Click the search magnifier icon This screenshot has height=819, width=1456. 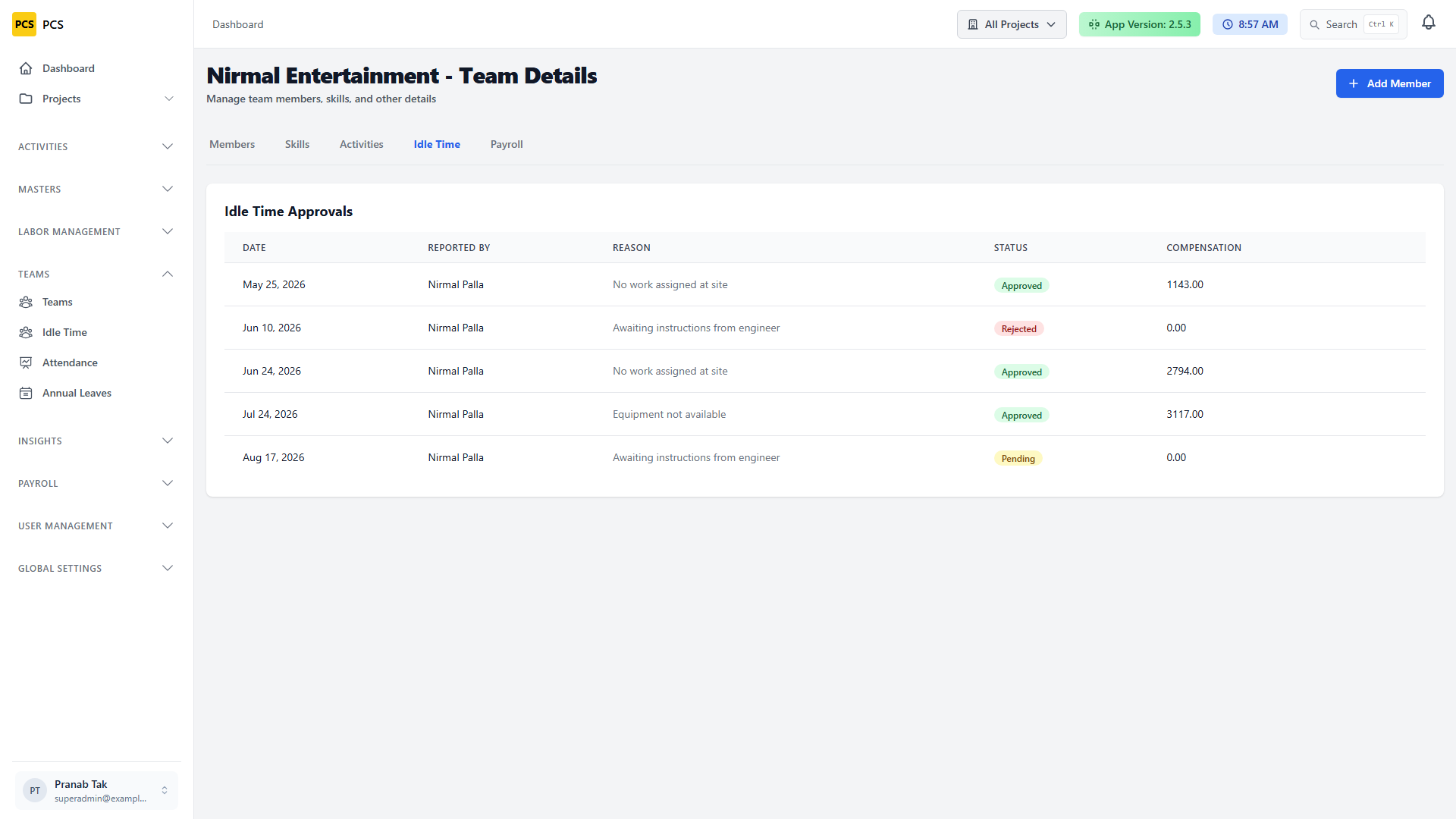[1315, 25]
